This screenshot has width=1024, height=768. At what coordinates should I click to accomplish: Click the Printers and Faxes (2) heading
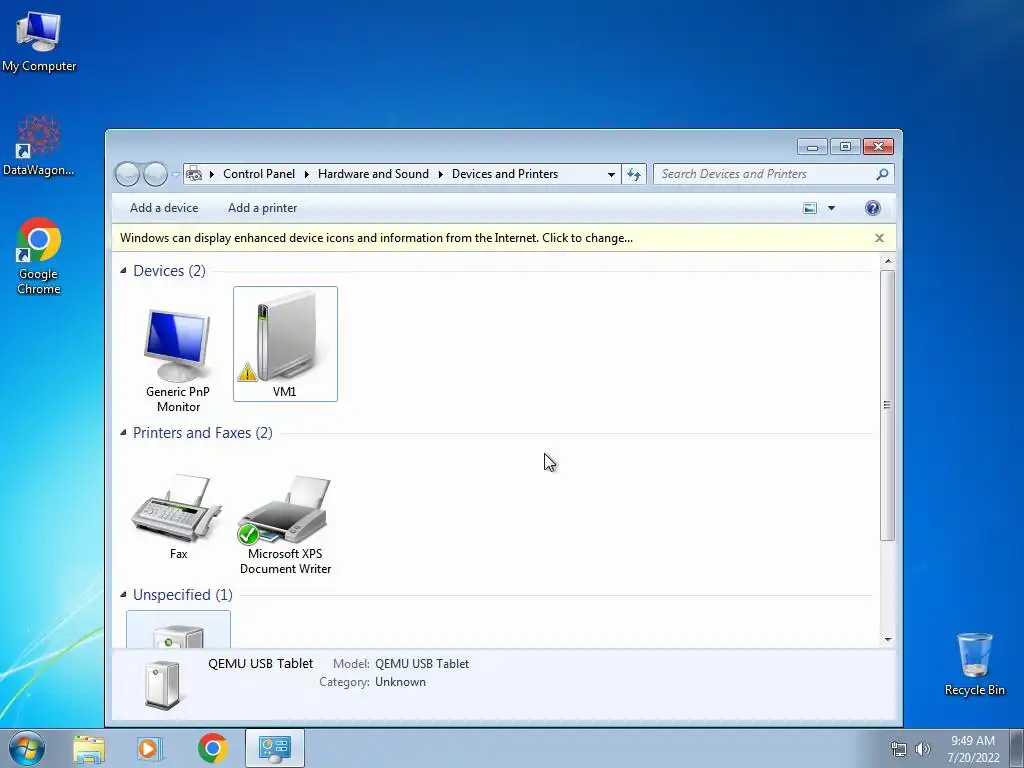tap(202, 432)
